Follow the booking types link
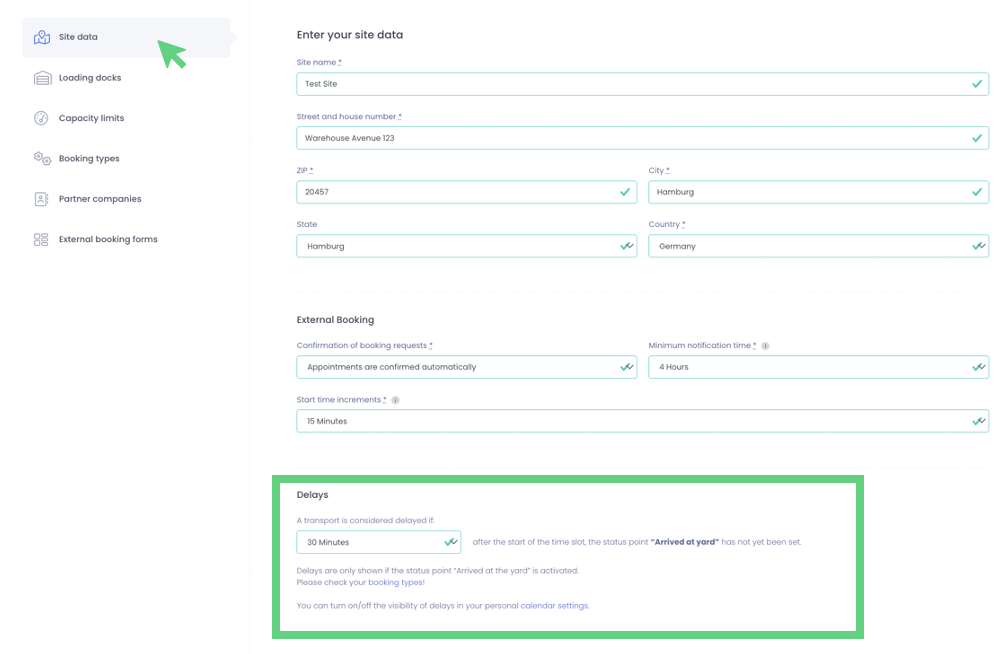The width and height of the screenshot is (1004, 654). tap(395, 582)
